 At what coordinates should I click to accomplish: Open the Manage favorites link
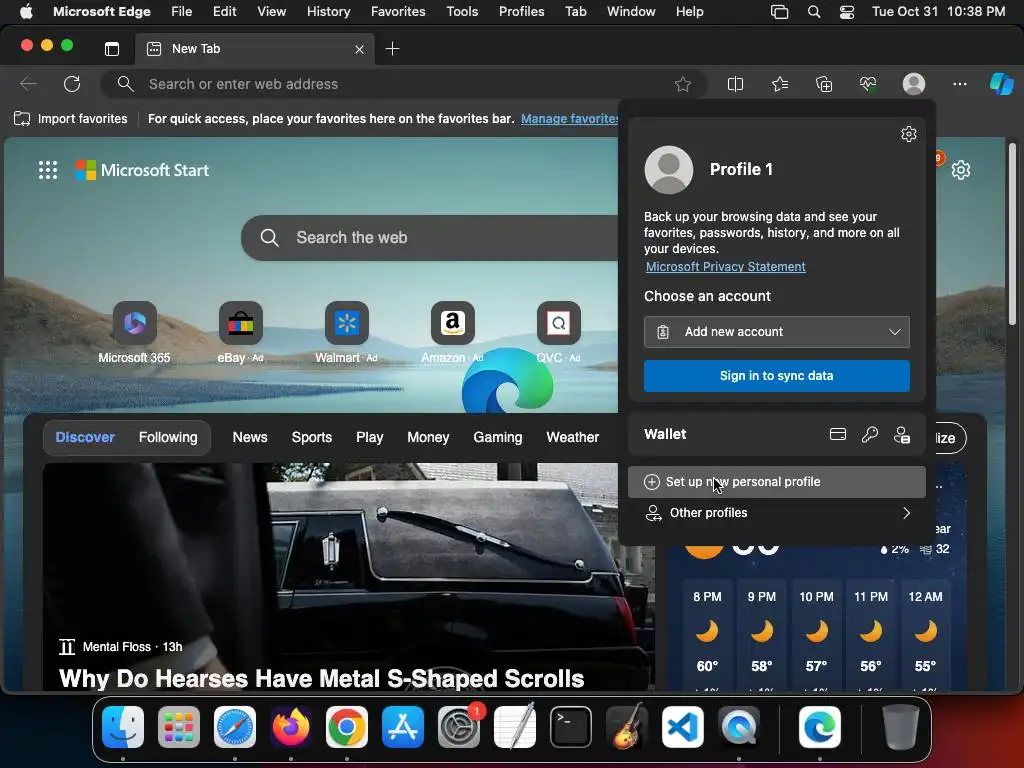click(569, 118)
